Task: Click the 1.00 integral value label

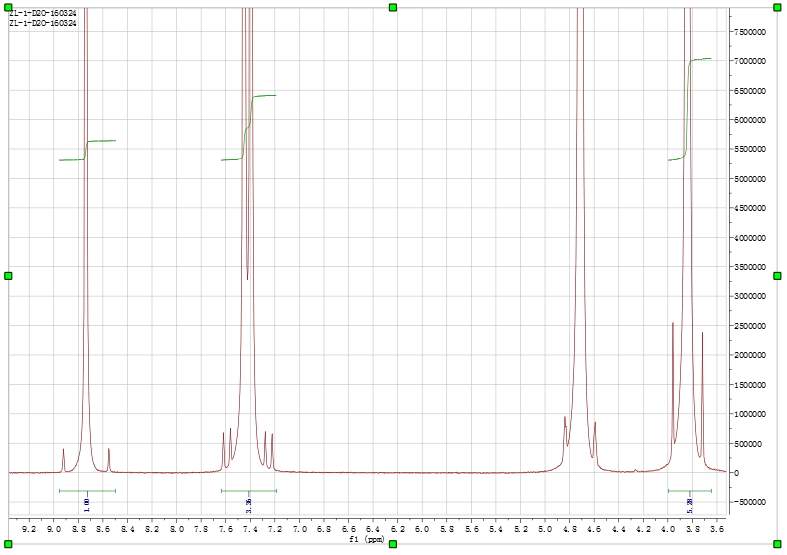Action: (x=87, y=504)
